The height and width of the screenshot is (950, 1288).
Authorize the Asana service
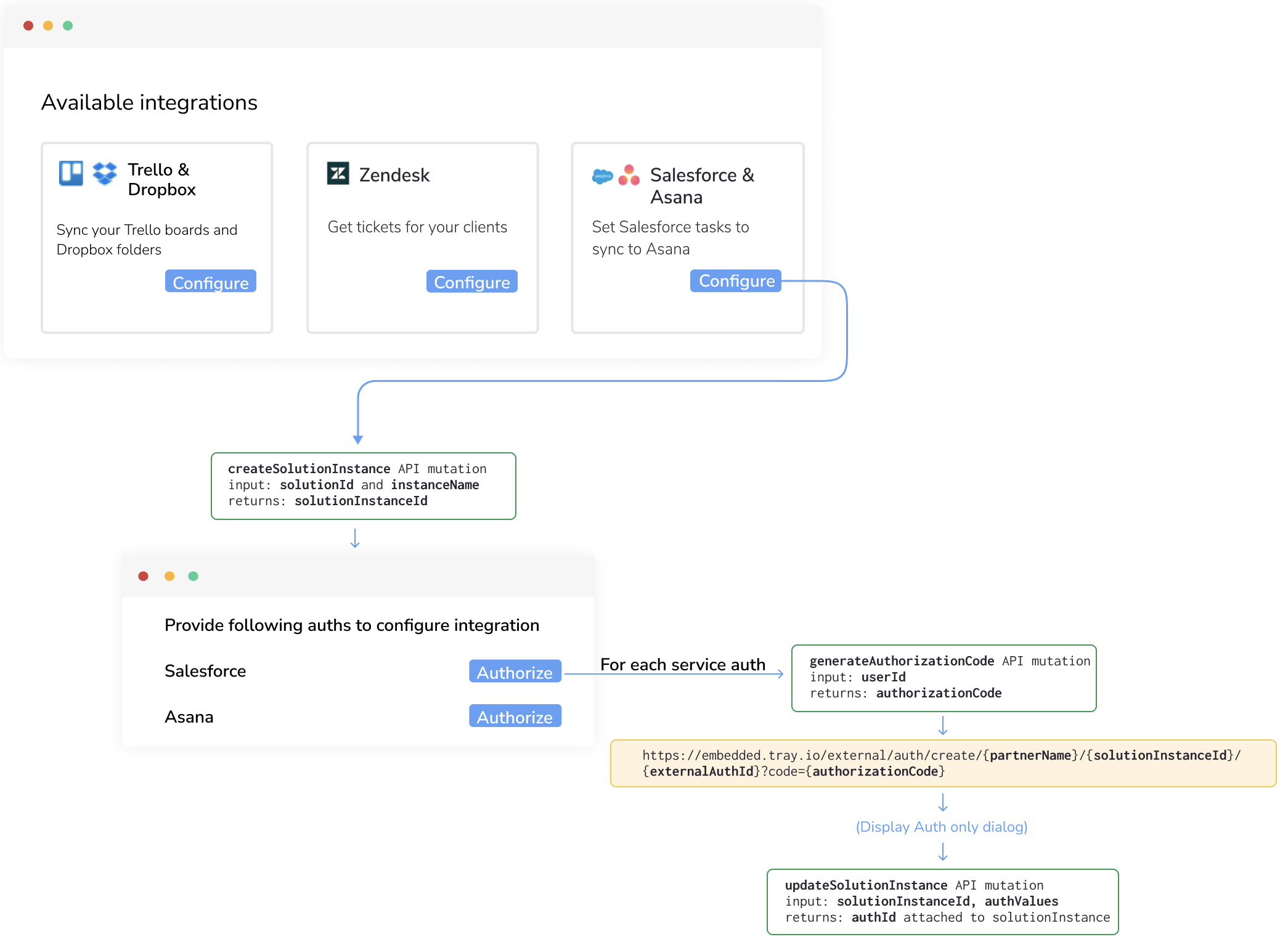pos(515,717)
